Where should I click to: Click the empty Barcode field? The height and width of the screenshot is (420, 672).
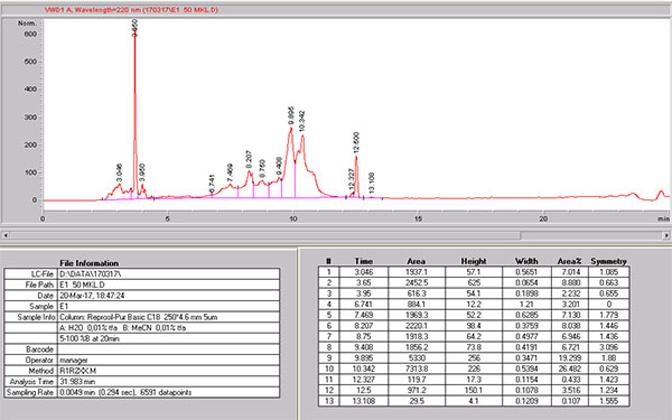click(x=168, y=349)
